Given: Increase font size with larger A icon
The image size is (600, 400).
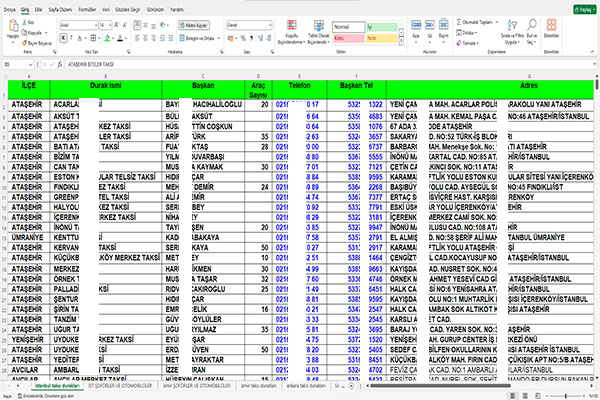Looking at the screenshot, I should click(116, 25).
